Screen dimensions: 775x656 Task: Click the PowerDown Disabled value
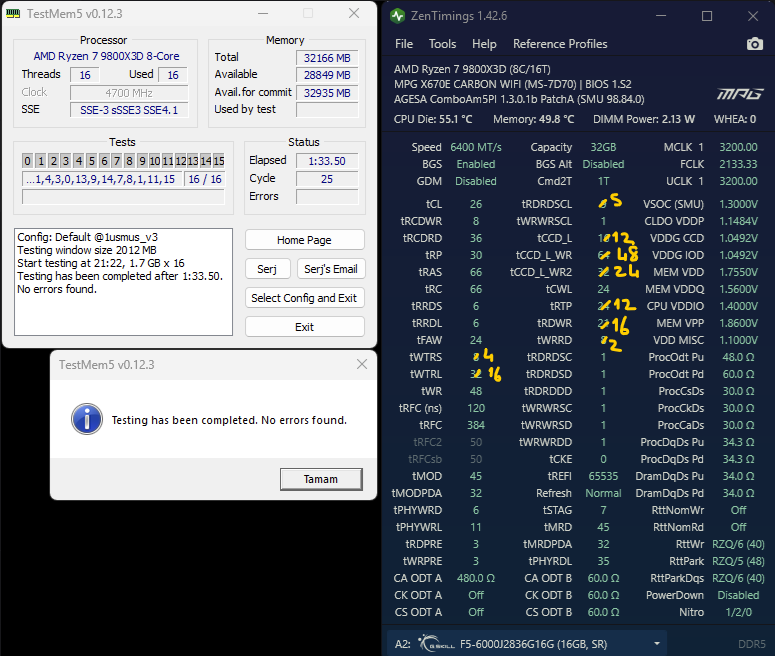pos(738,595)
